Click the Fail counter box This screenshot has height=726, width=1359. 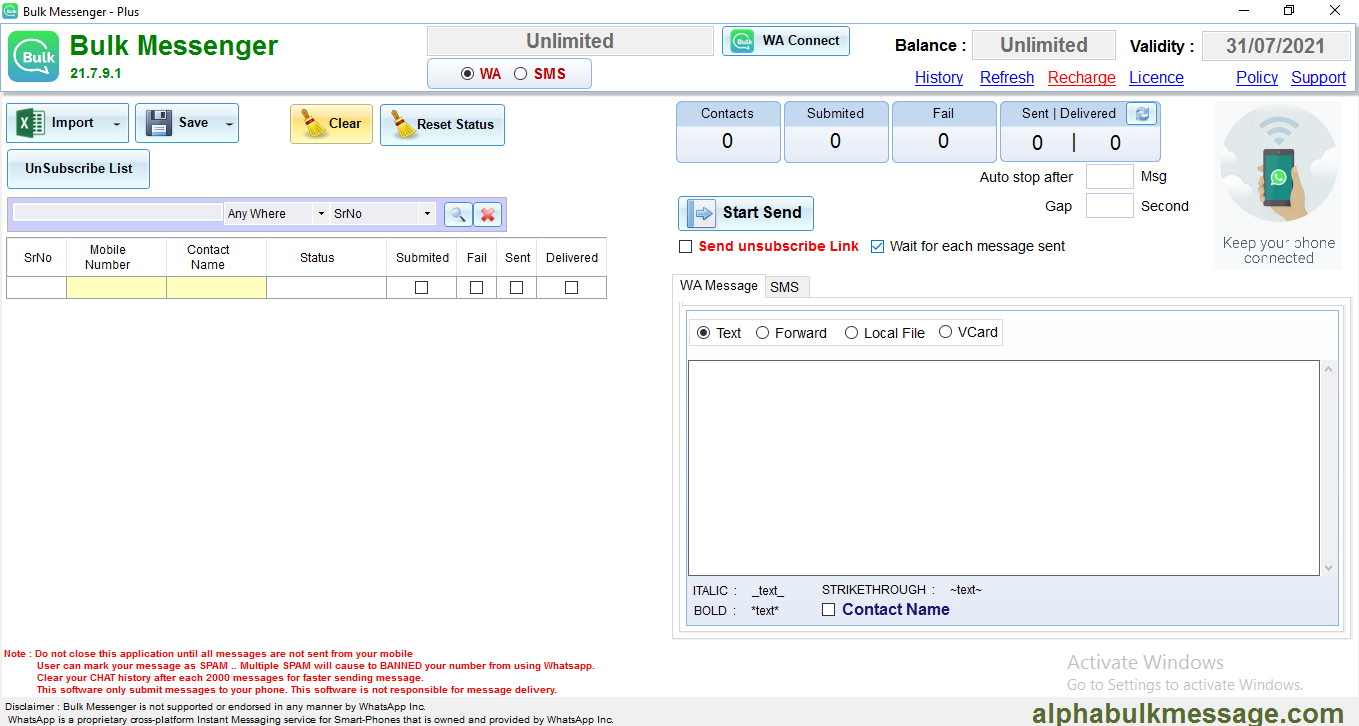tap(944, 132)
